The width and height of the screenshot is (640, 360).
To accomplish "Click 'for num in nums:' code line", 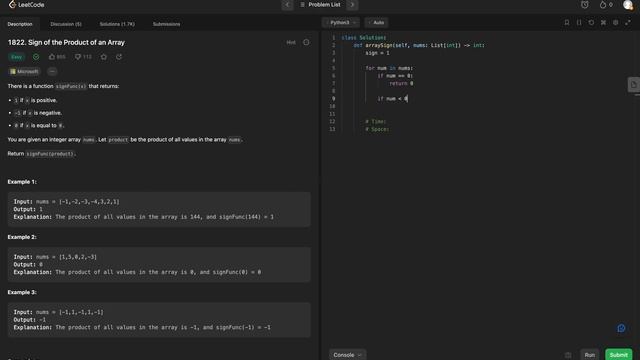I will 389,68.
